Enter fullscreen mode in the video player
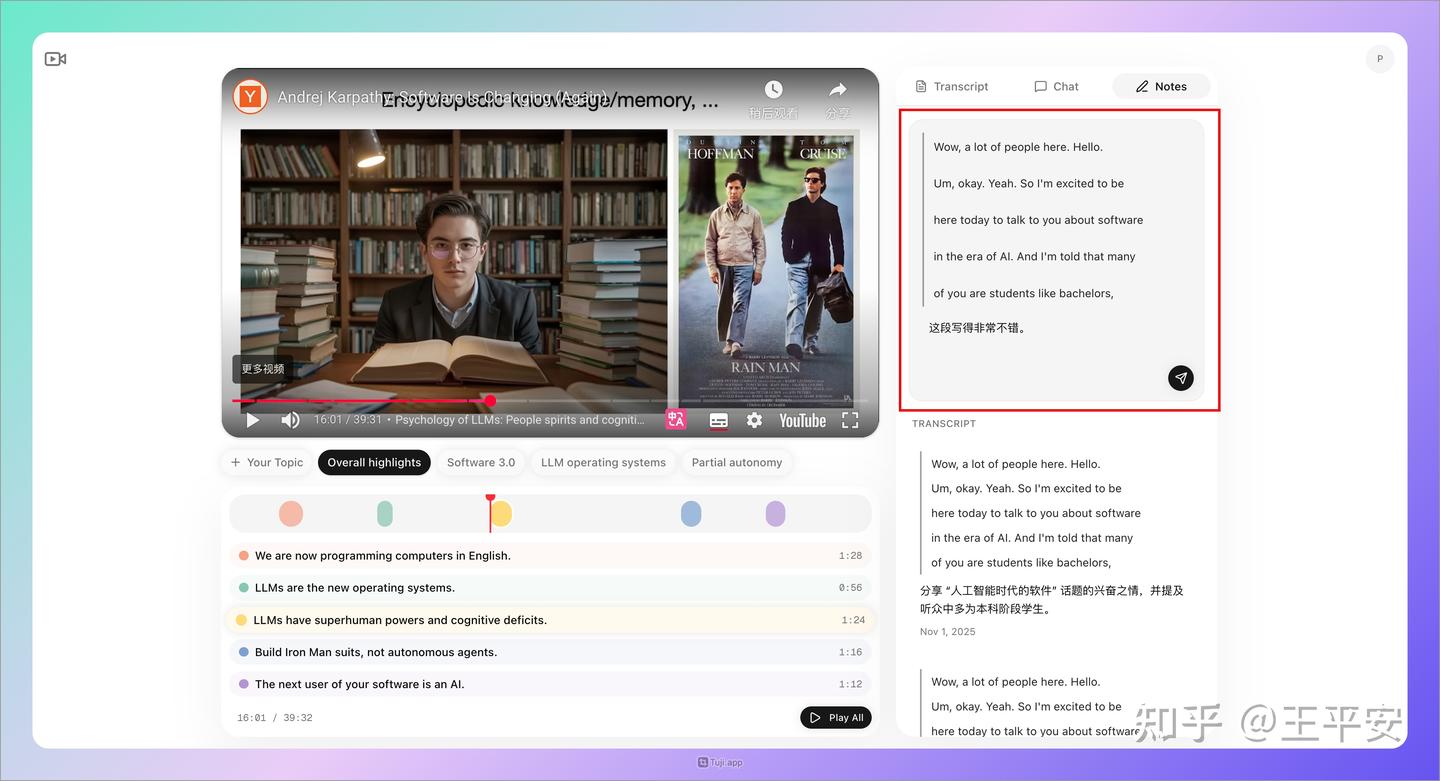The height and width of the screenshot is (781, 1440). 849,420
